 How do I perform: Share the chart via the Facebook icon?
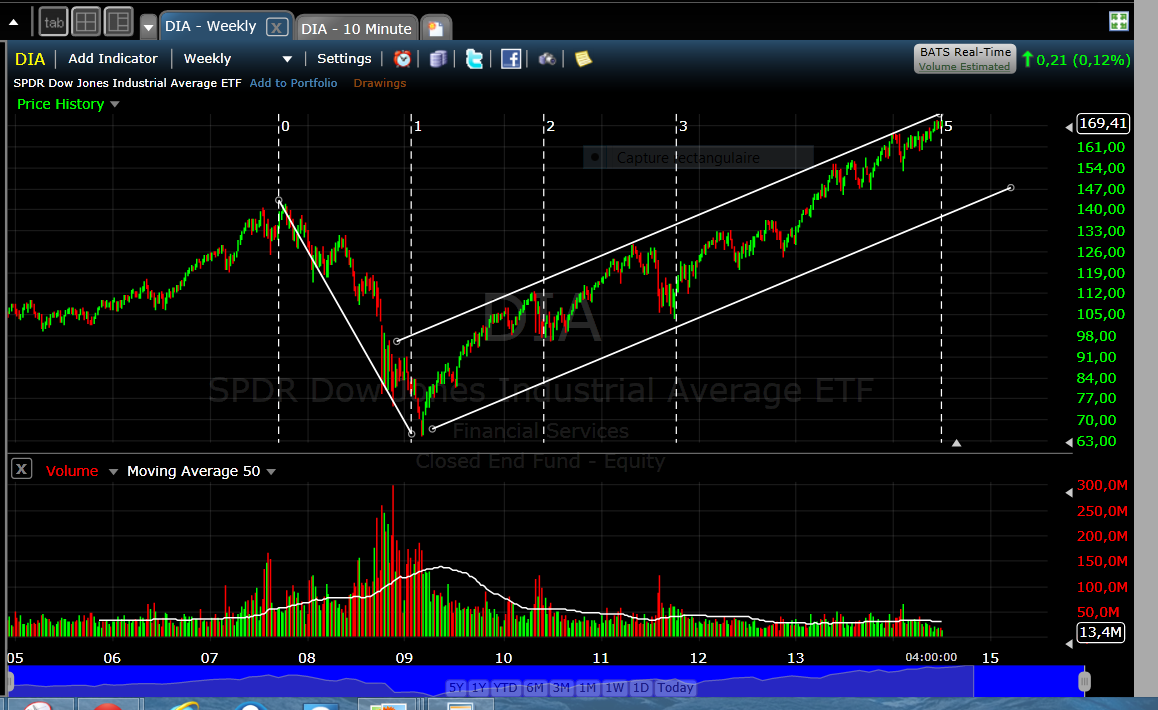pyautogui.click(x=511, y=59)
